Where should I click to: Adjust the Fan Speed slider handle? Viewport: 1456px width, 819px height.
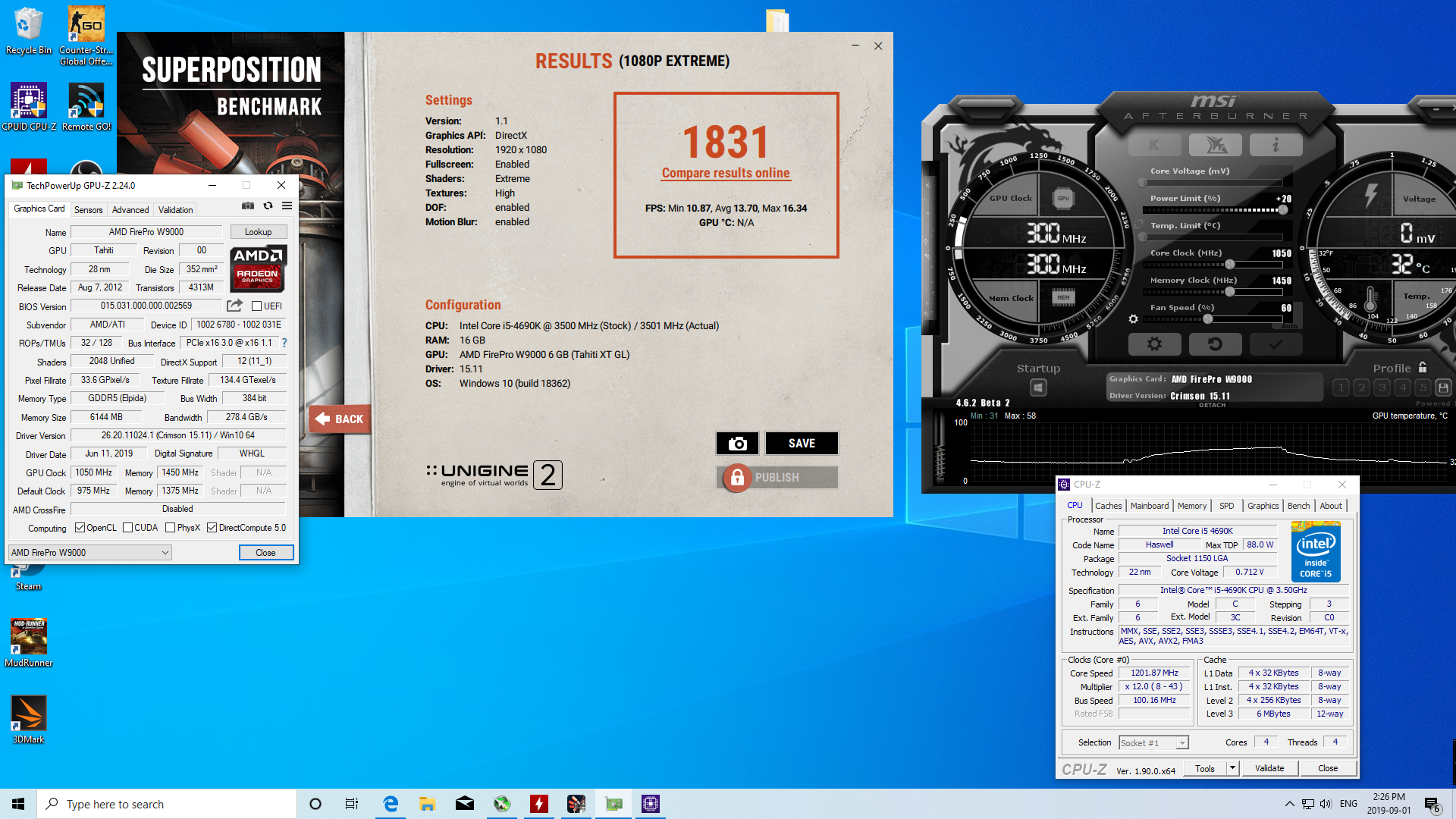[1207, 319]
